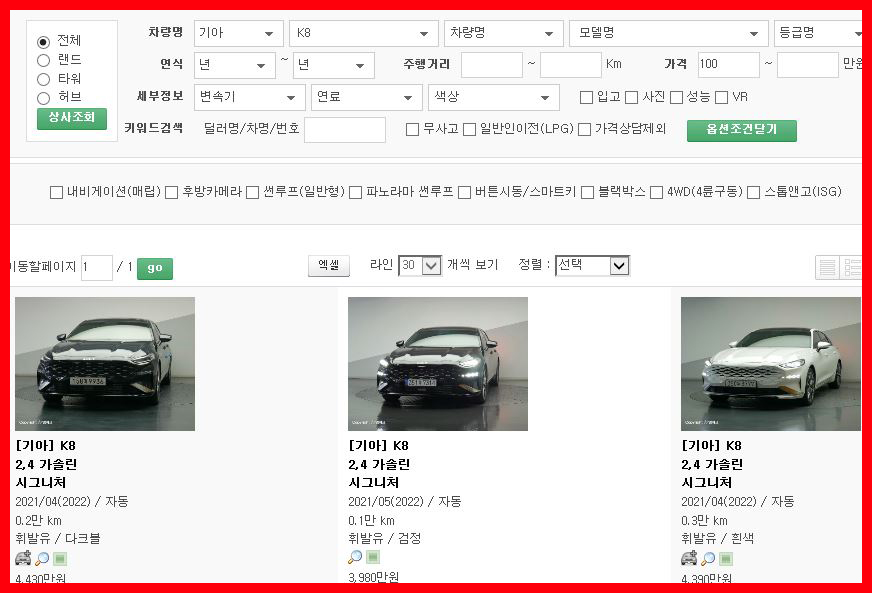Check the 스톱앤고(ISG) option

754,192
